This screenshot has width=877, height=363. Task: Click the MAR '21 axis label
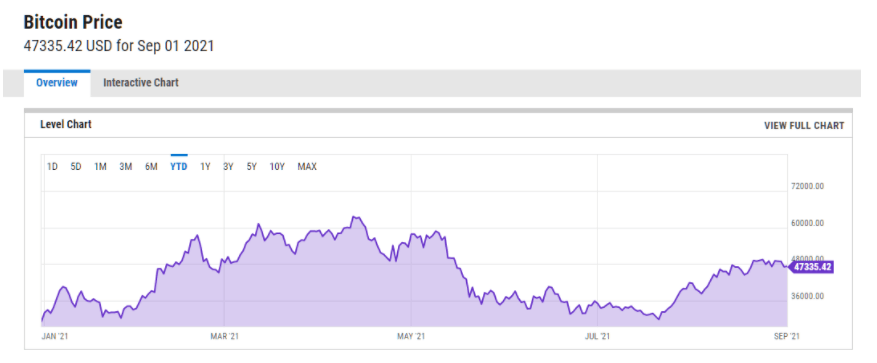coord(224,336)
